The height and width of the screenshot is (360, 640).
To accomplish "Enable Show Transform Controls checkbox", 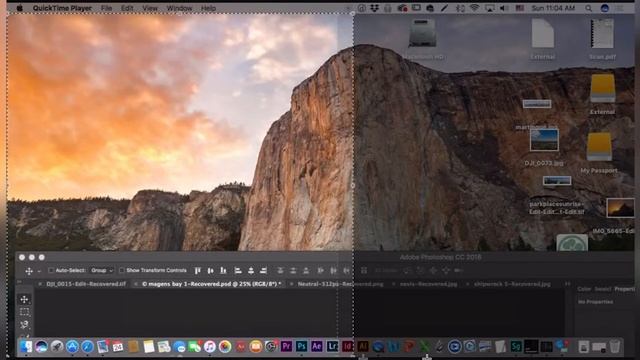I will [122, 271].
